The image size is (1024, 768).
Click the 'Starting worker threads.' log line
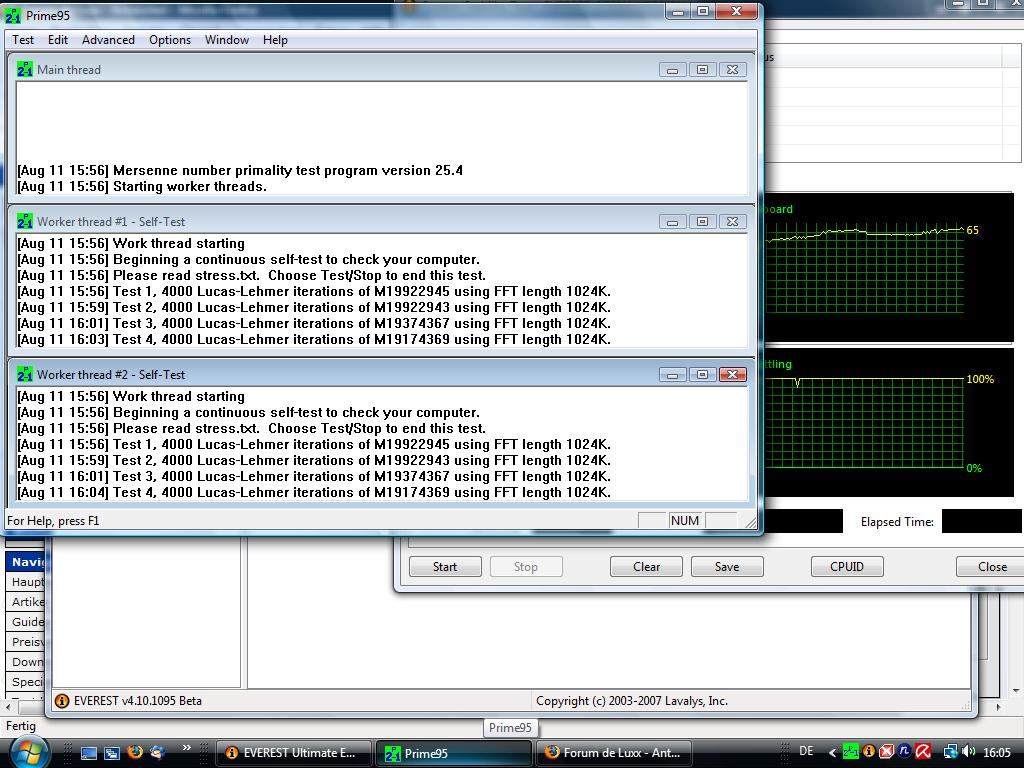coord(142,187)
